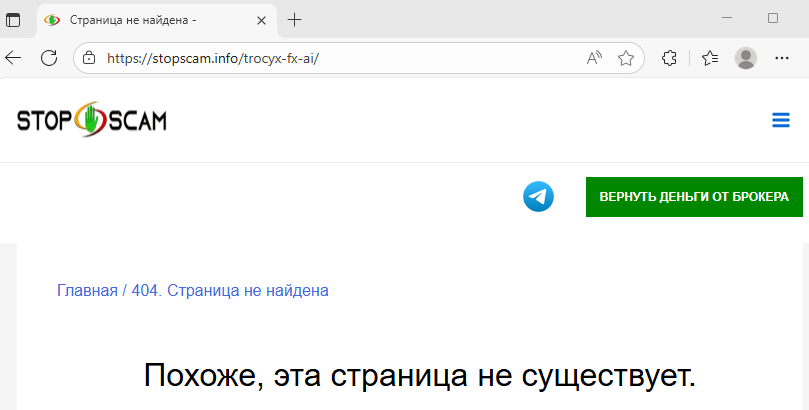Screen dimensions: 809x410
Task: Open Read aloud in address bar
Action: [594, 58]
